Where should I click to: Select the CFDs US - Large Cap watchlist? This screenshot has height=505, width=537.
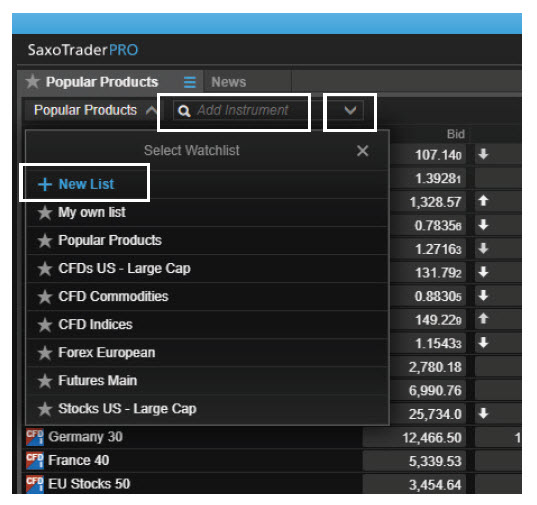[x=207, y=268]
